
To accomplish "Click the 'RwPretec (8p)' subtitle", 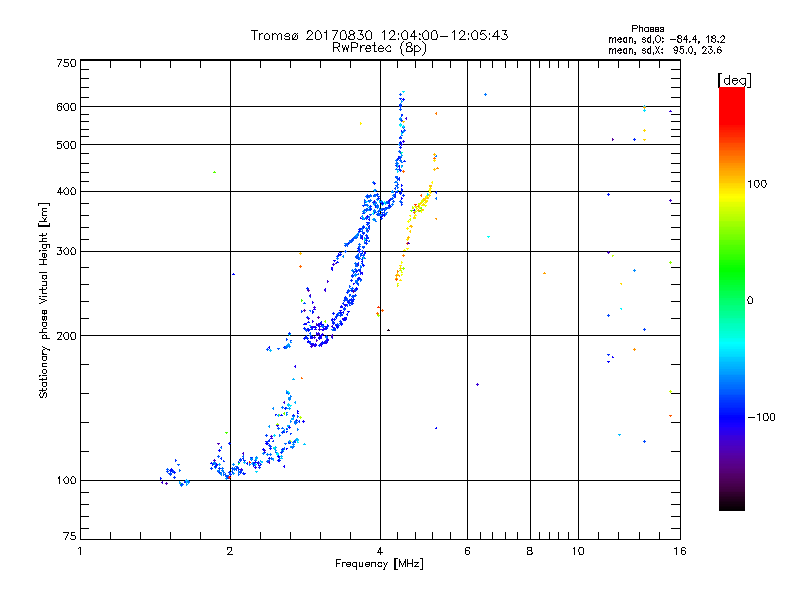I will [x=379, y=48].
